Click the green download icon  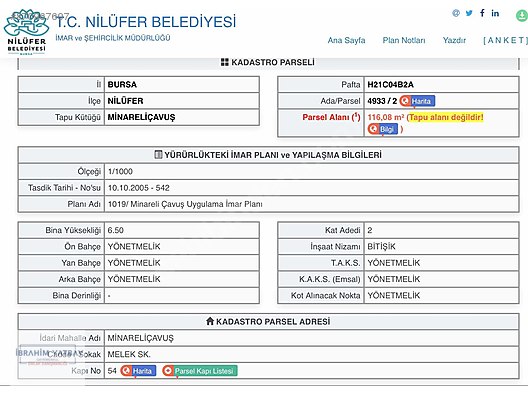click(x=522, y=16)
